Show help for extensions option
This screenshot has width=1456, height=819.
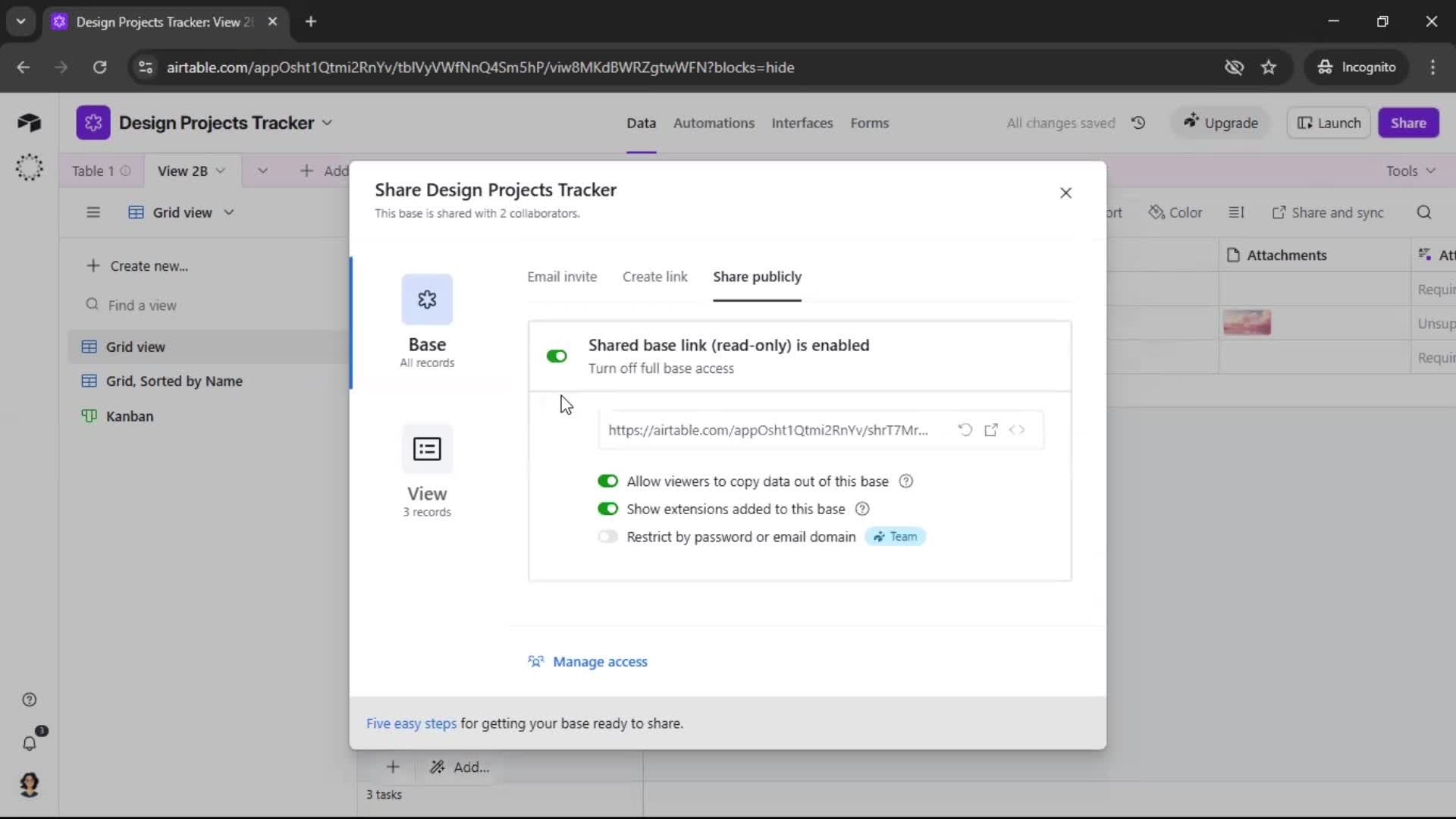(862, 509)
